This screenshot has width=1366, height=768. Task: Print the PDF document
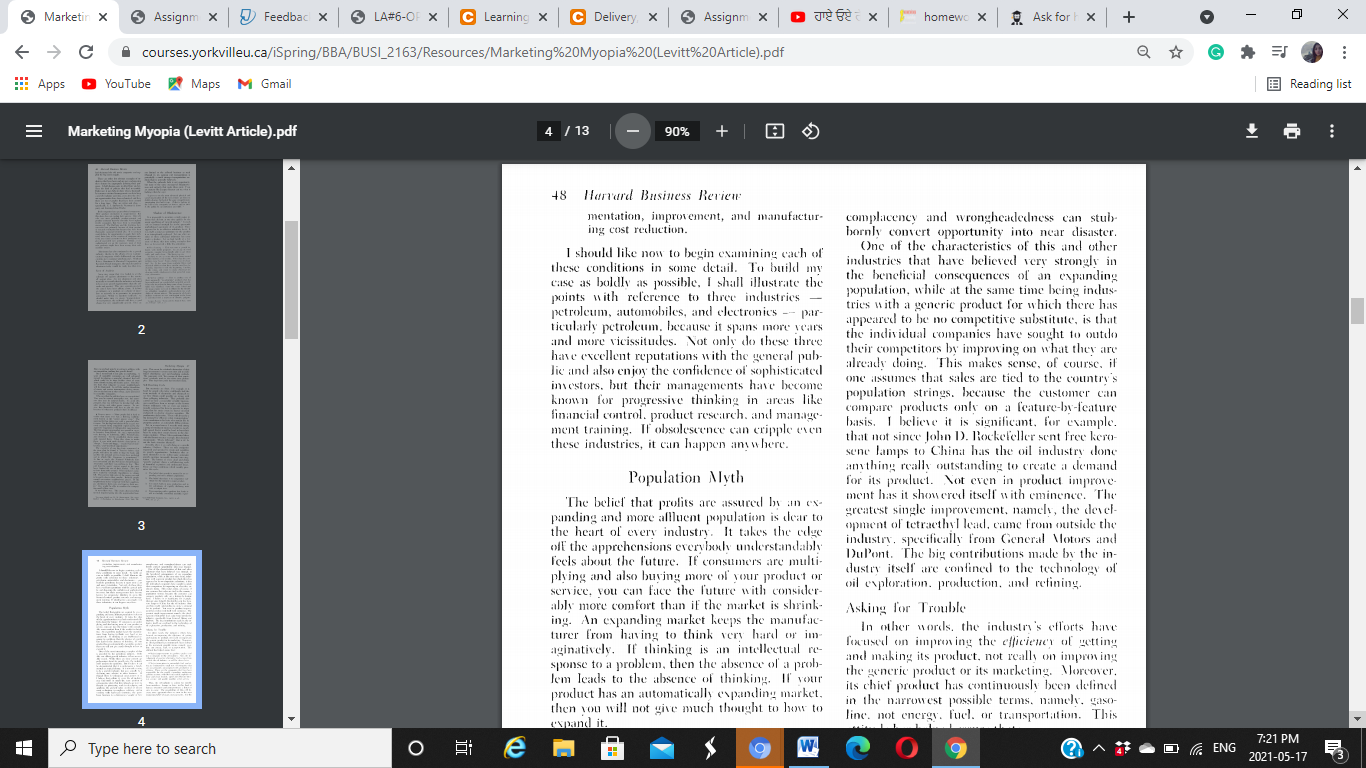point(1292,131)
